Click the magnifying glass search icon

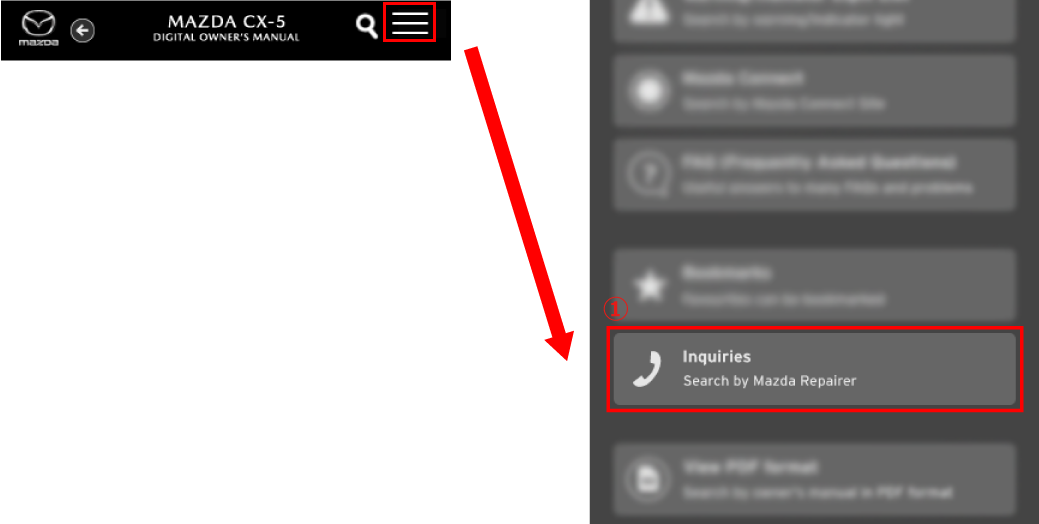pos(366,27)
